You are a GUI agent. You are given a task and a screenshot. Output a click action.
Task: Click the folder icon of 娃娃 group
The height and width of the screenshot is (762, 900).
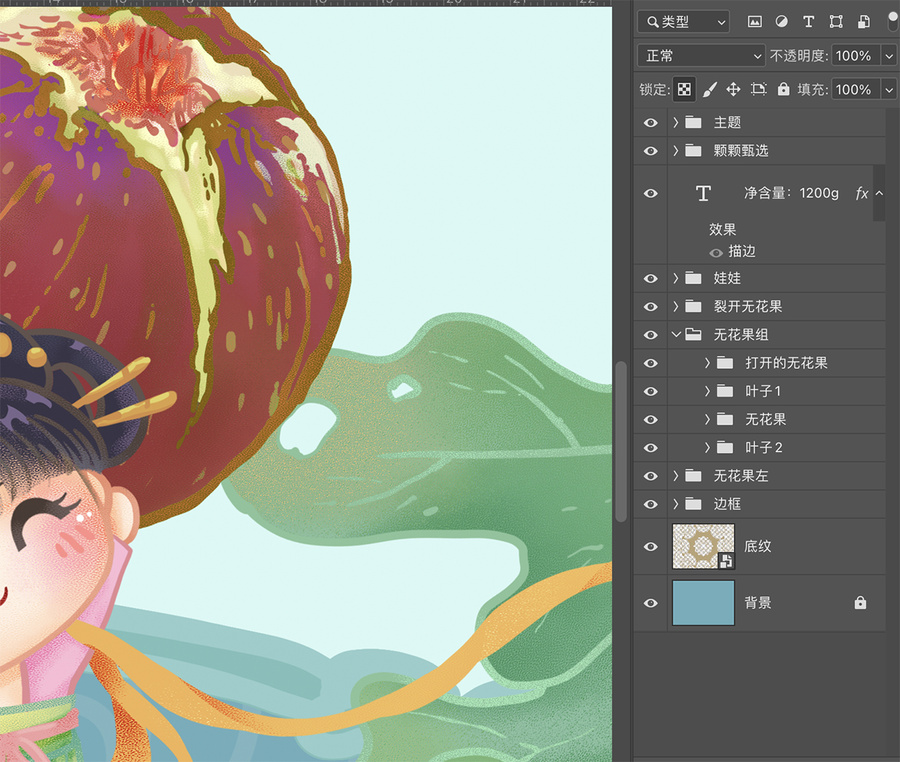(x=693, y=278)
